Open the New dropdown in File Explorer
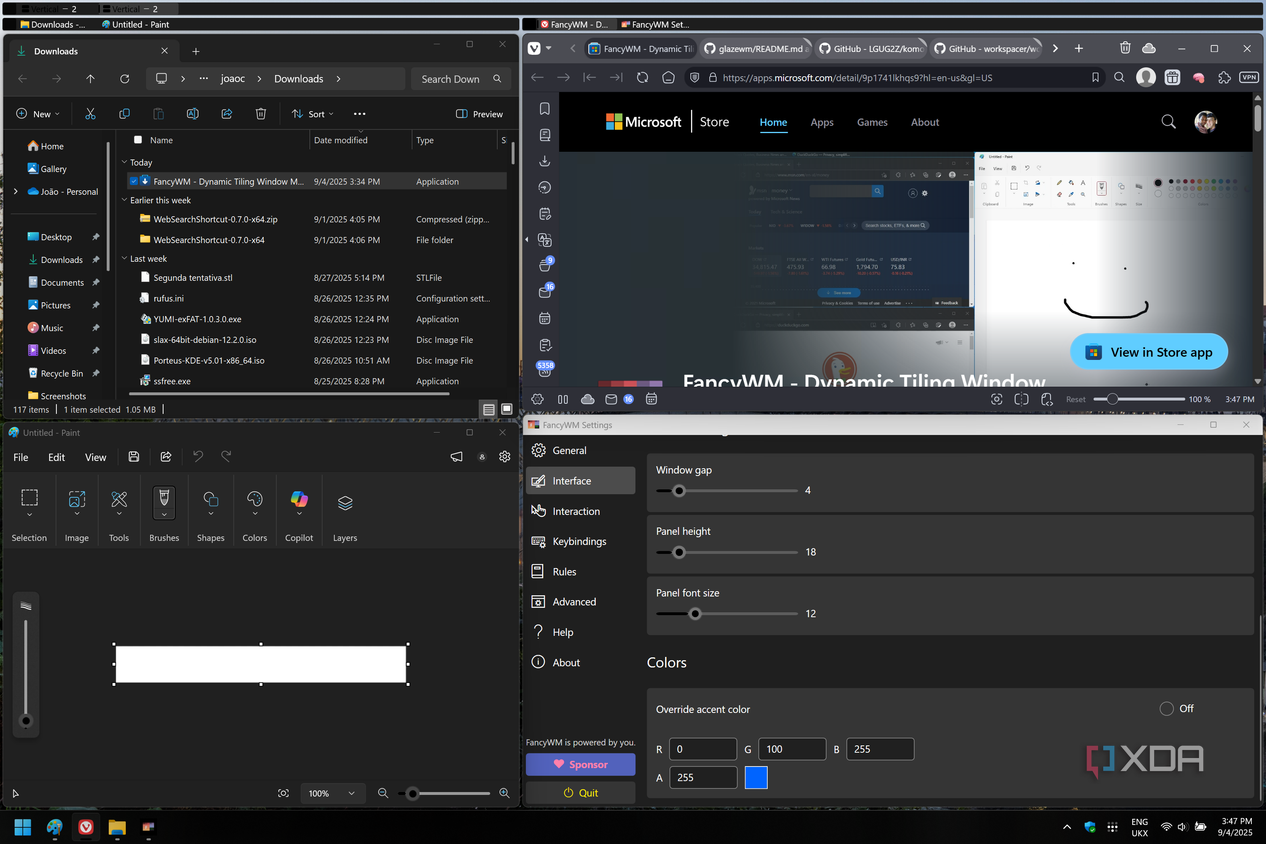Viewport: 1266px width, 844px height. pos(38,114)
